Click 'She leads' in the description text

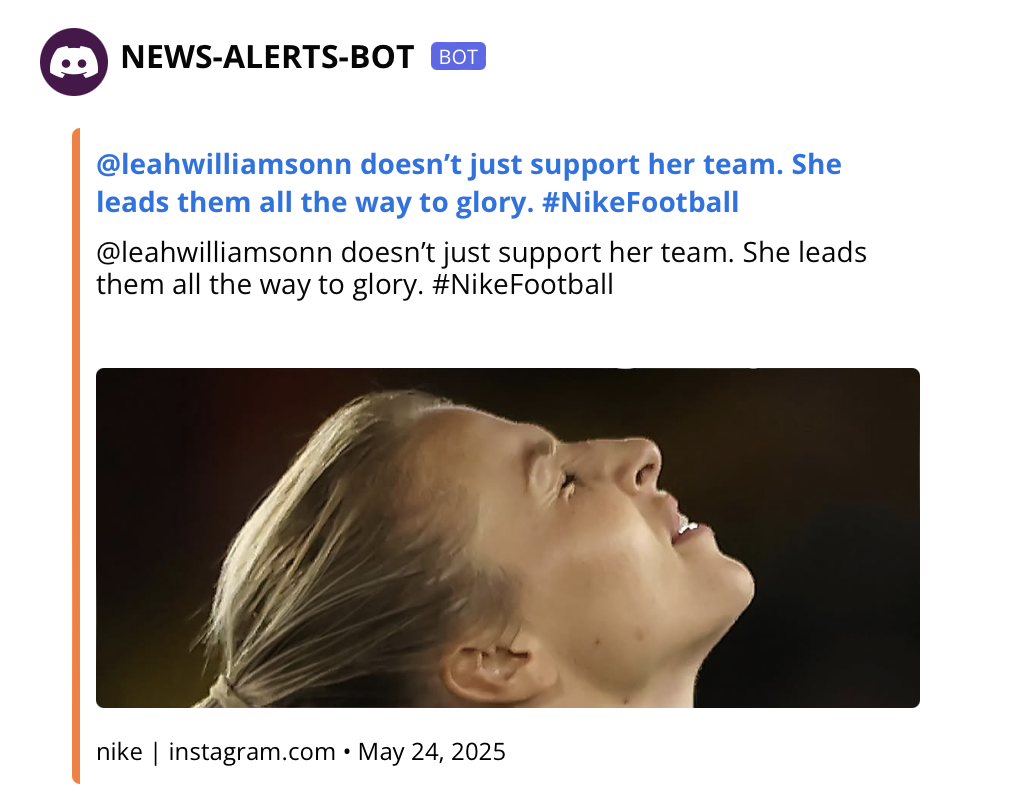(805, 253)
